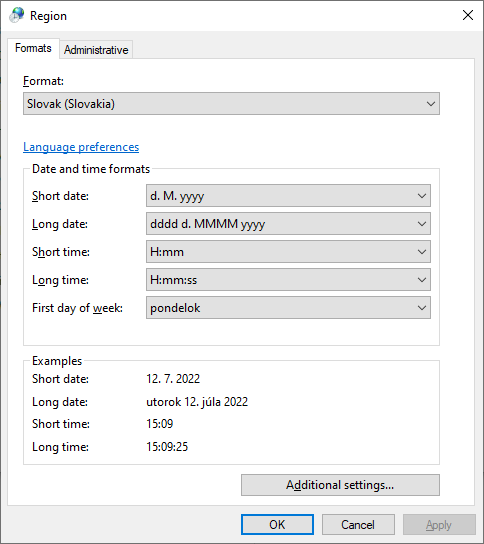The image size is (484, 544).
Task: Click the Long time example value 15:09:25
Action: point(167,447)
